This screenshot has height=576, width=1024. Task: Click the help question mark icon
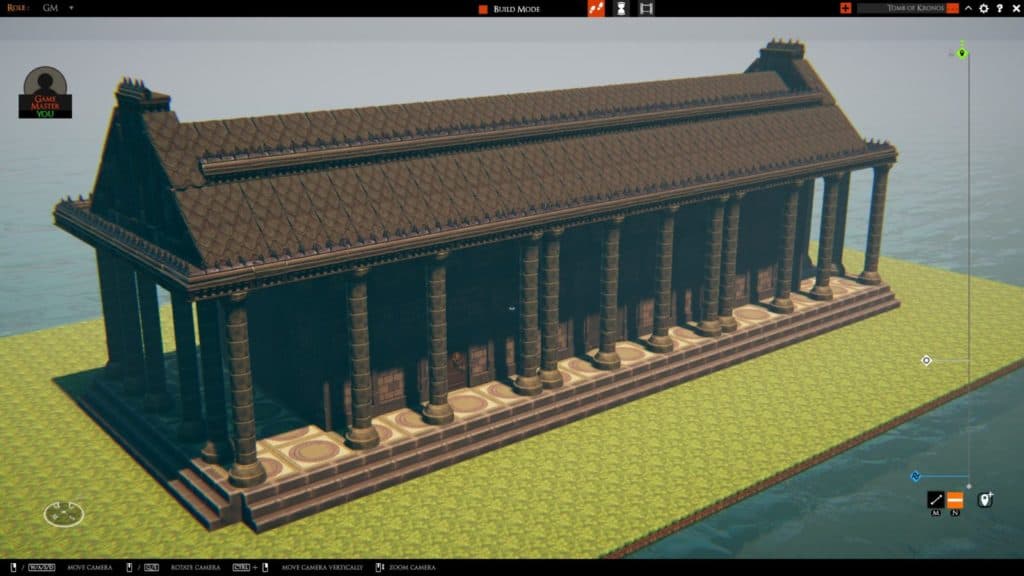tap(1000, 10)
